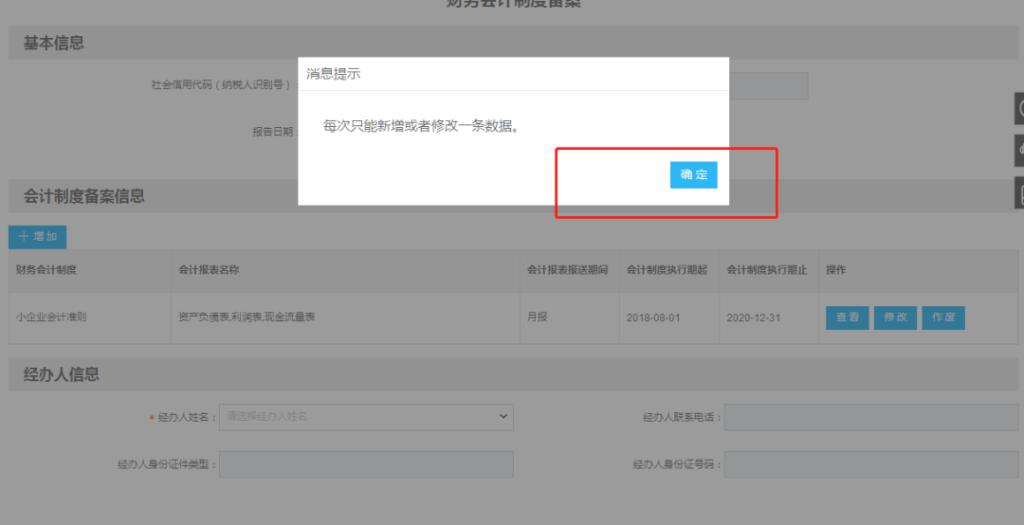The width and height of the screenshot is (1024, 525).
Task: Click the 经办人身份证号码 input field
Action: (870, 464)
